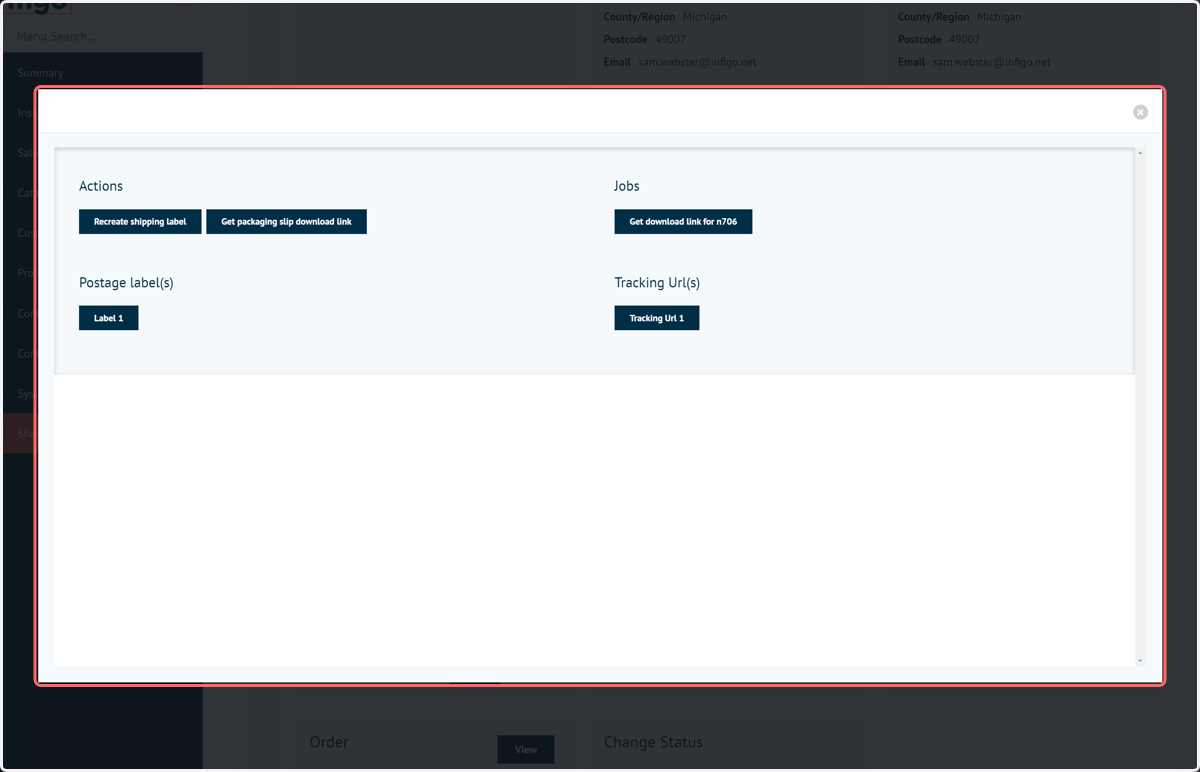Click the Postage label(s) heading
This screenshot has width=1200, height=772.
coord(126,283)
